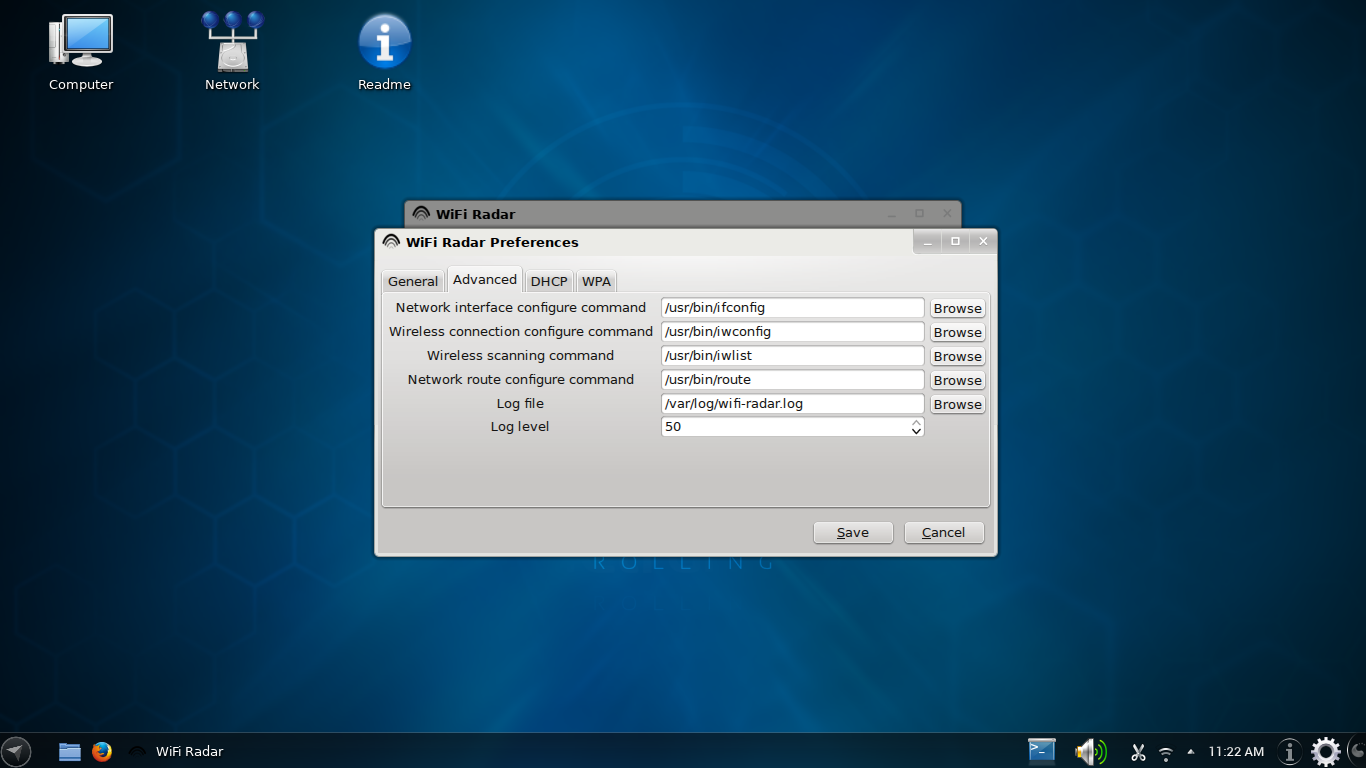Select the Advanced tab
Screen dimensions: 1366x768
tap(485, 279)
